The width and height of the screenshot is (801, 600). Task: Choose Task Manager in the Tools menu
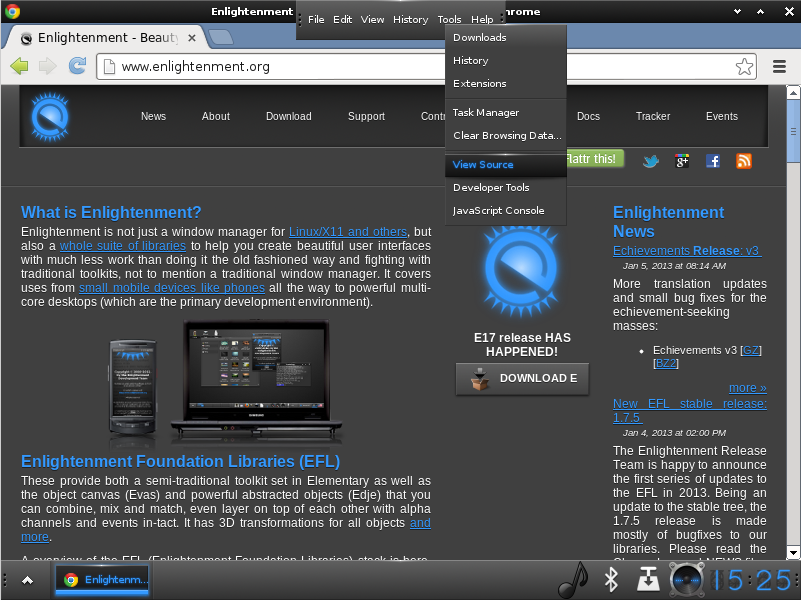pyautogui.click(x=486, y=113)
